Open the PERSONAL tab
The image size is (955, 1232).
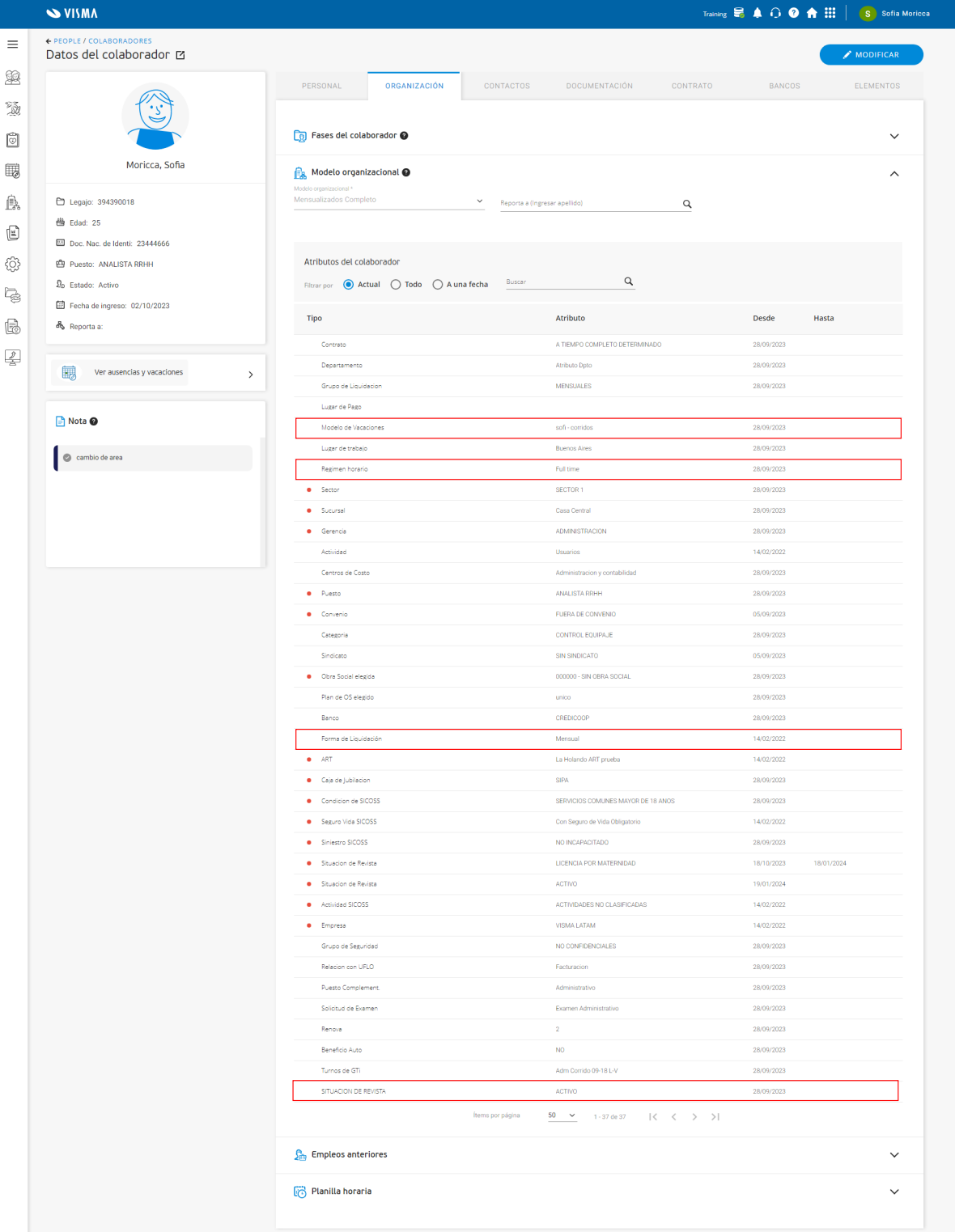[x=321, y=85]
